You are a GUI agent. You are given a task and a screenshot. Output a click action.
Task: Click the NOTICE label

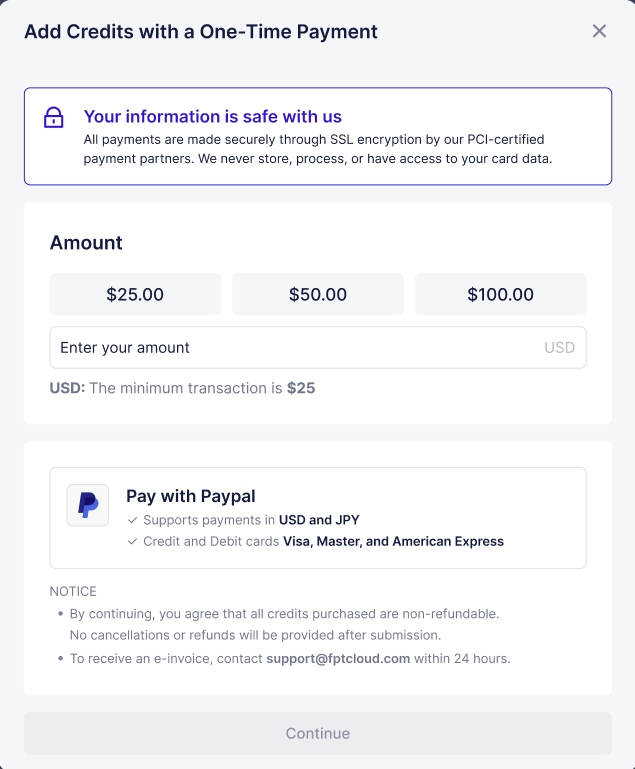coord(73,591)
